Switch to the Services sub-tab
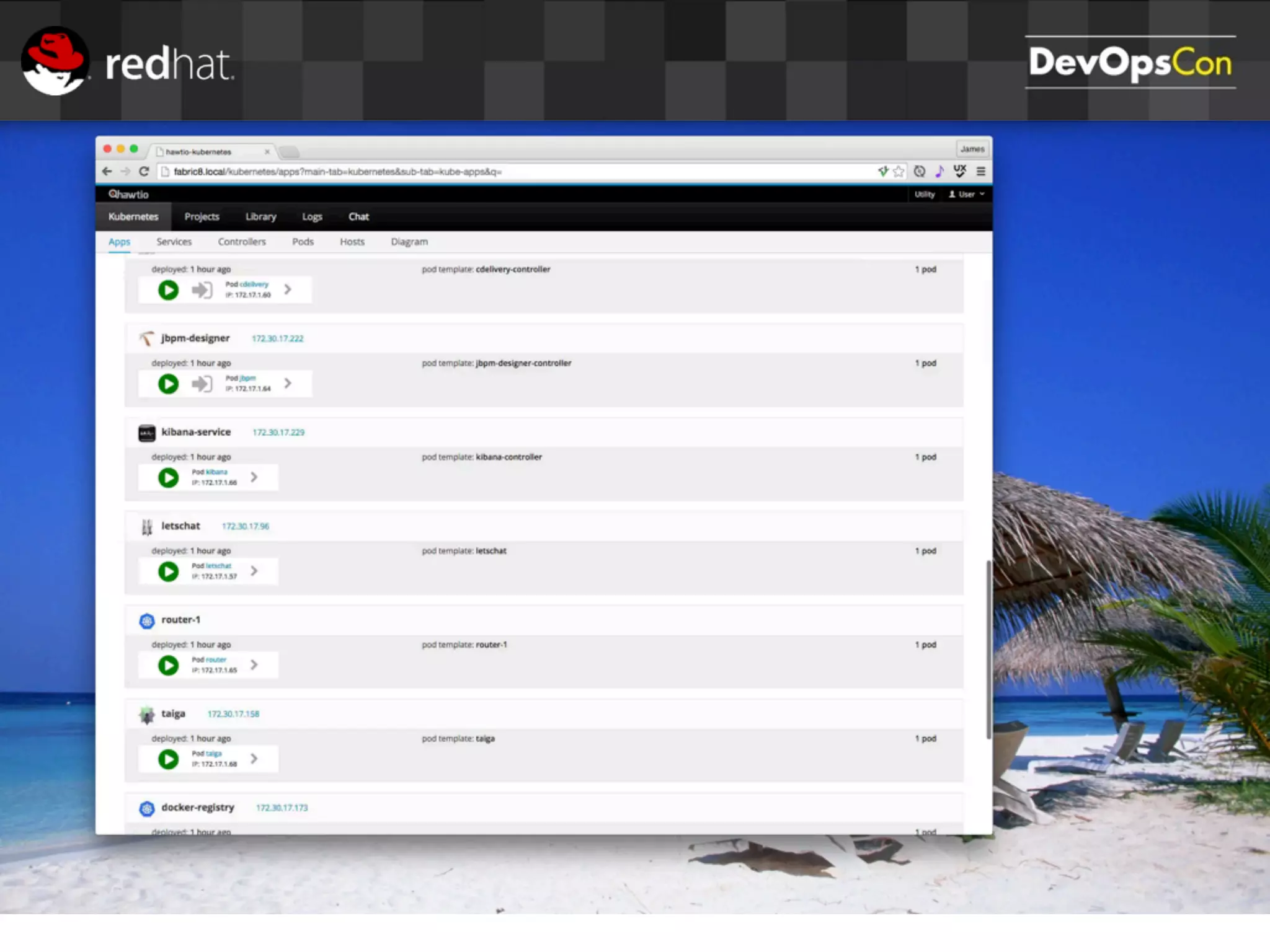The height and width of the screenshot is (952, 1270). (174, 242)
